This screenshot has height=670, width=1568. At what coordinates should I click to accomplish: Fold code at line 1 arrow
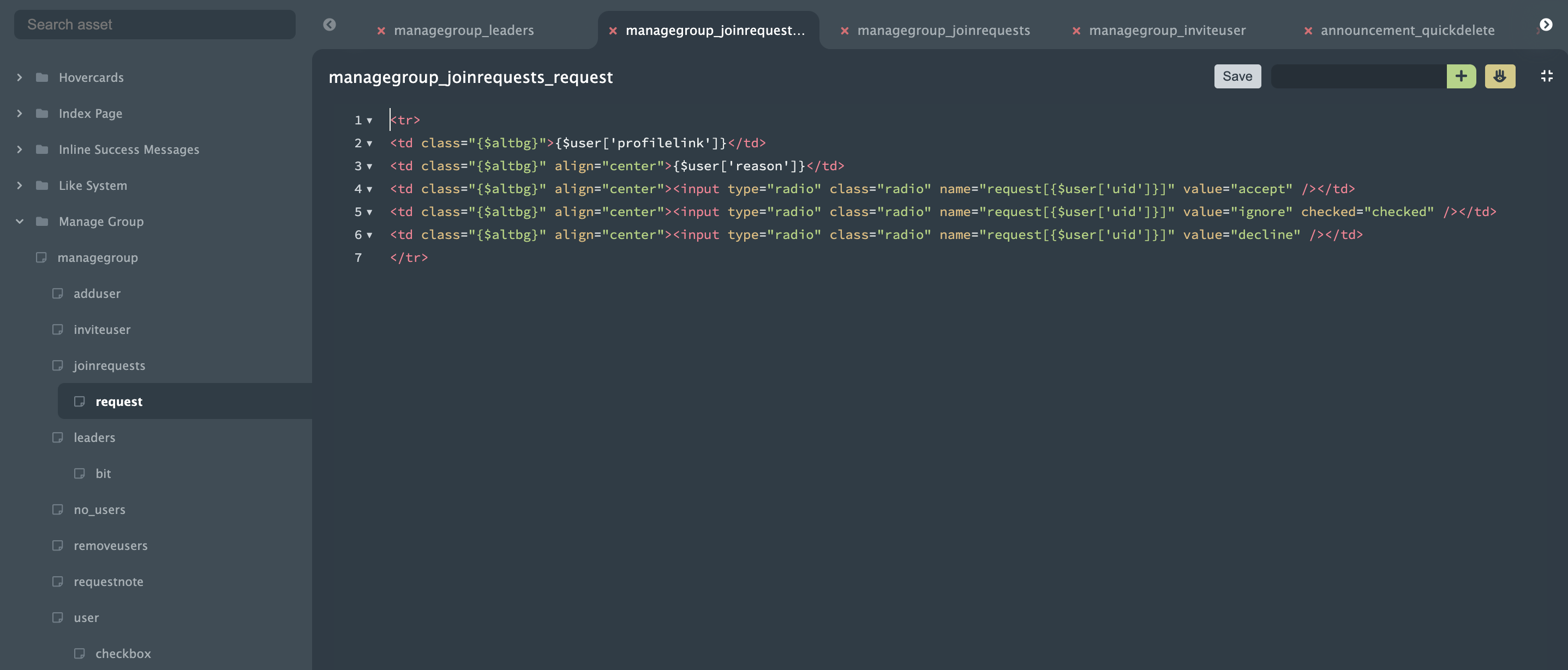tap(369, 121)
